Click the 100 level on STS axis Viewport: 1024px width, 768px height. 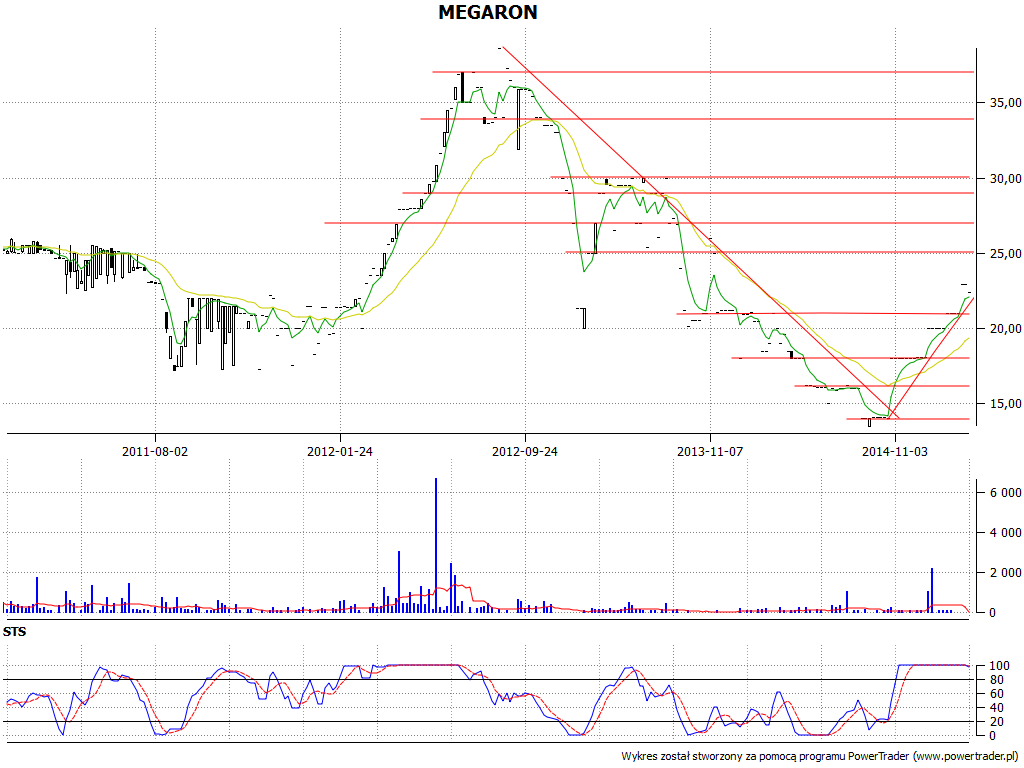(999, 666)
